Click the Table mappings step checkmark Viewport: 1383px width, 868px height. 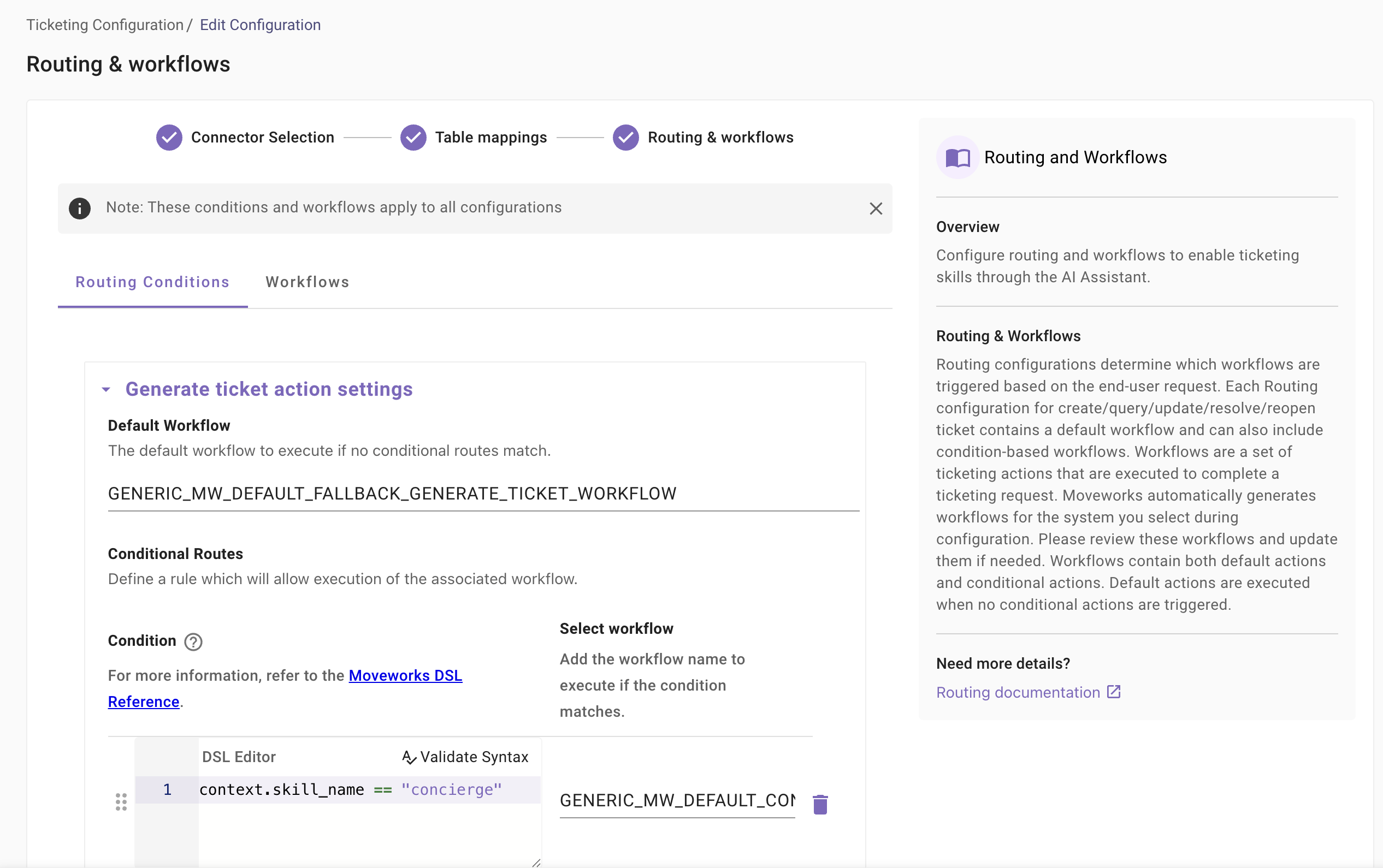point(413,138)
